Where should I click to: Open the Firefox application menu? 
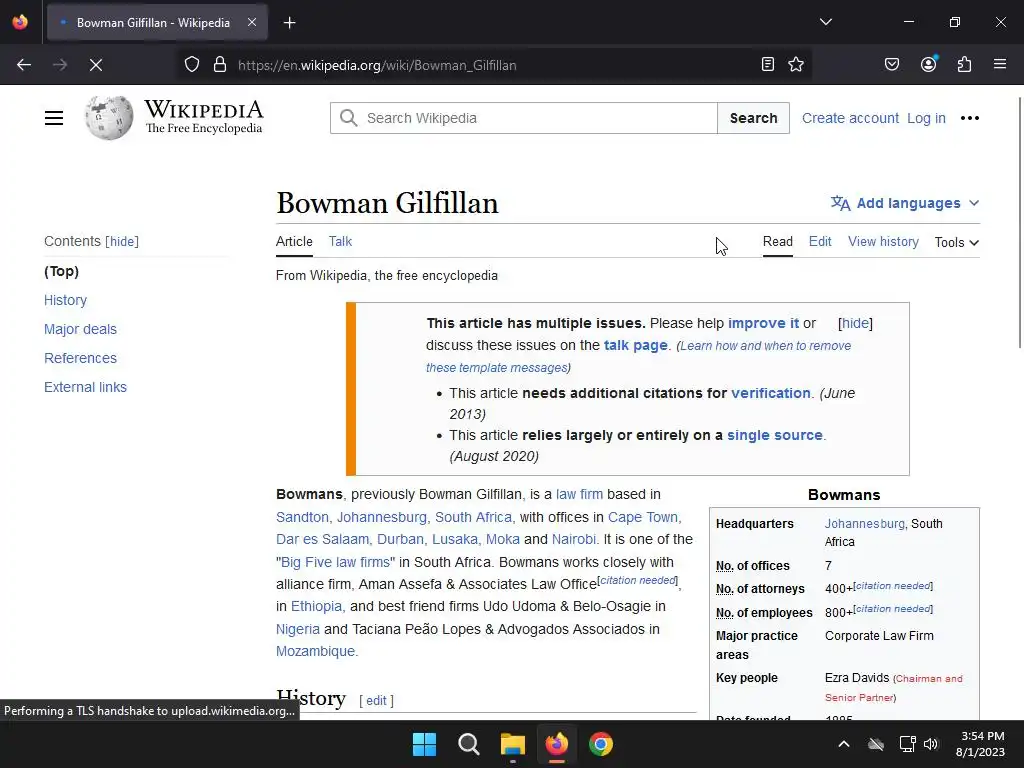1000,64
